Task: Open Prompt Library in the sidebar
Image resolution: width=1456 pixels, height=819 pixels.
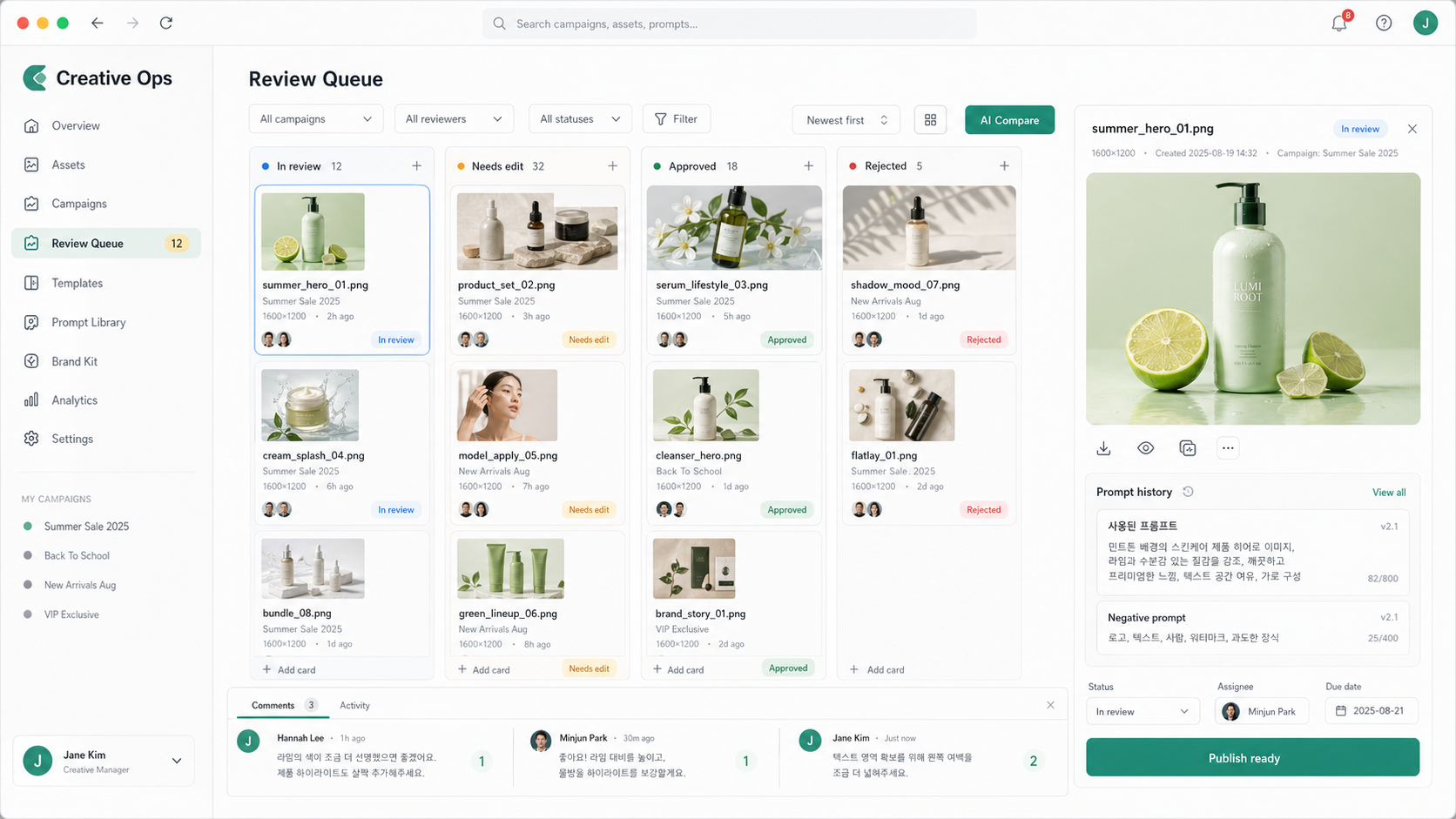Action: 88,322
